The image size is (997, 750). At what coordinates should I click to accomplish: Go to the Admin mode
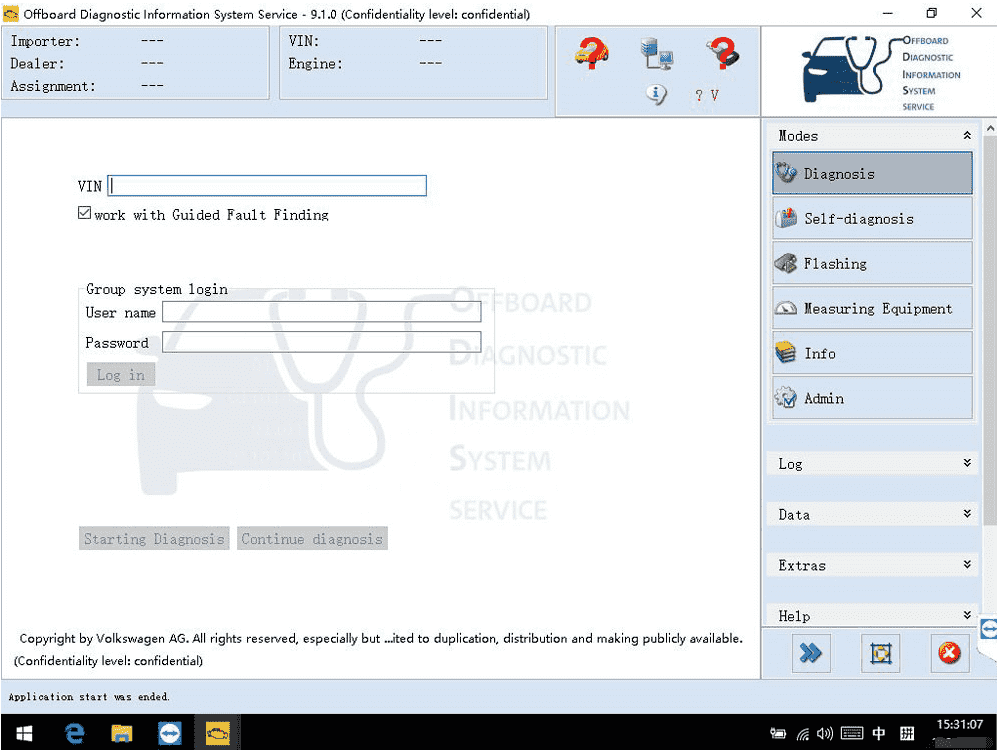point(872,398)
